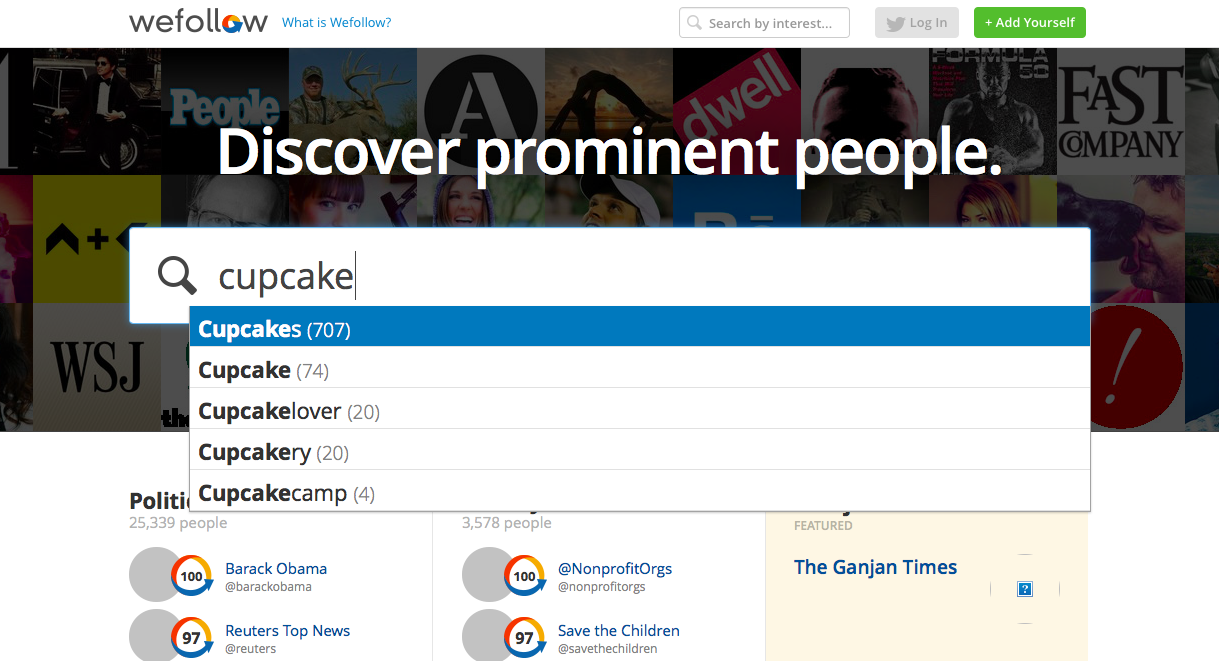Select the Cupcakes (707) suggestion
This screenshot has width=1219, height=661.
[640, 328]
